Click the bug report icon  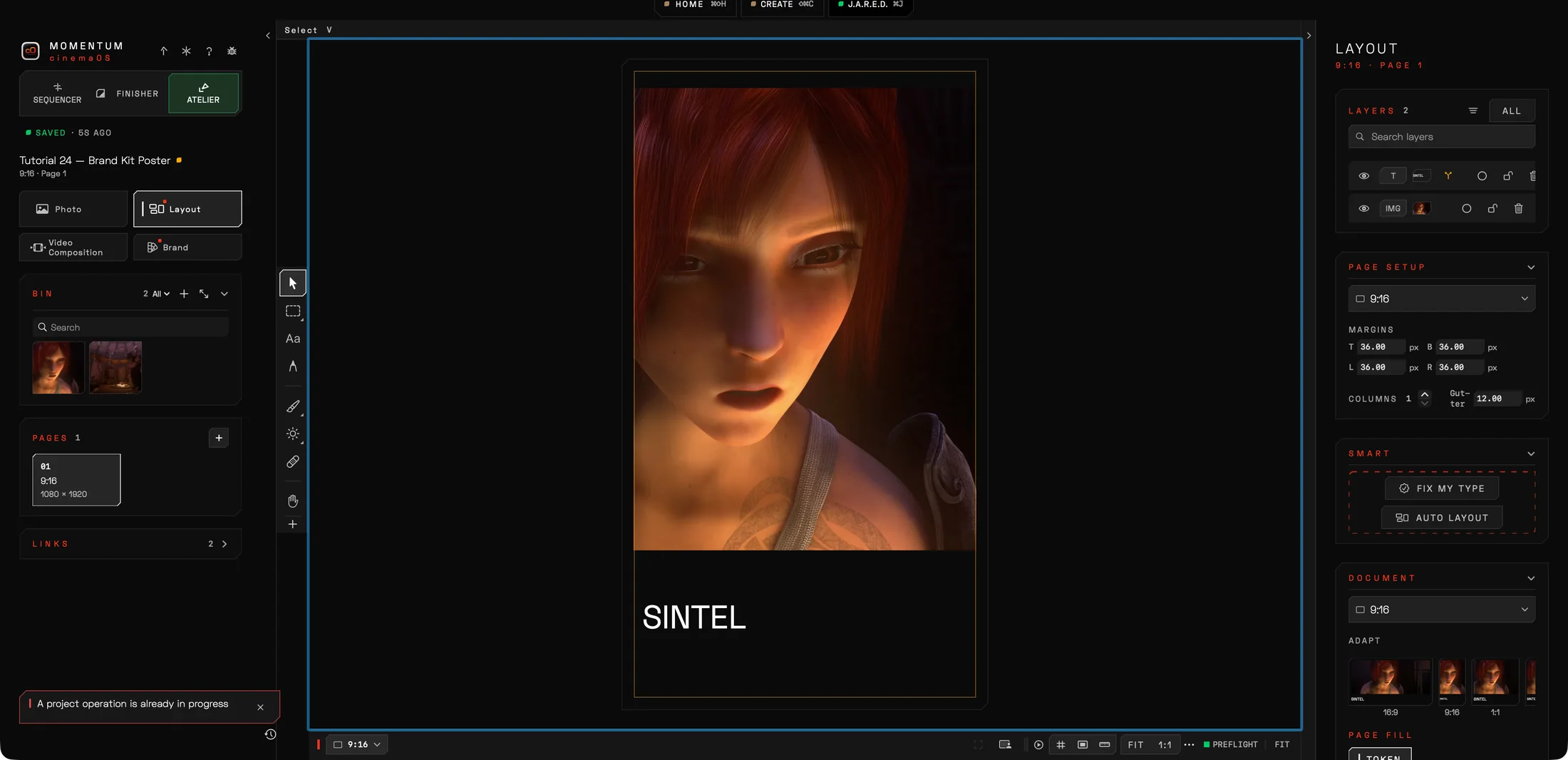tap(232, 51)
